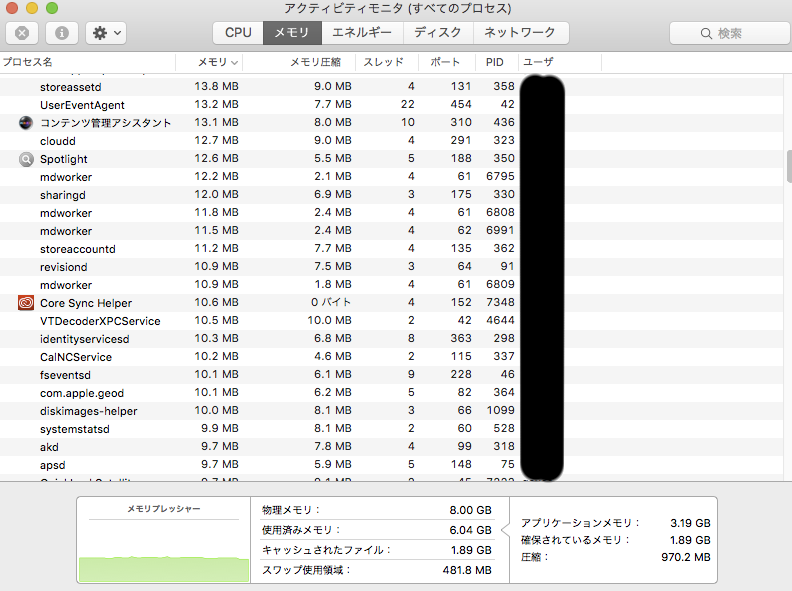Viewport: 792px width, 591px height.
Task: Click the 確保されているメモリ 1.89 GB entry
Action: [x=616, y=540]
